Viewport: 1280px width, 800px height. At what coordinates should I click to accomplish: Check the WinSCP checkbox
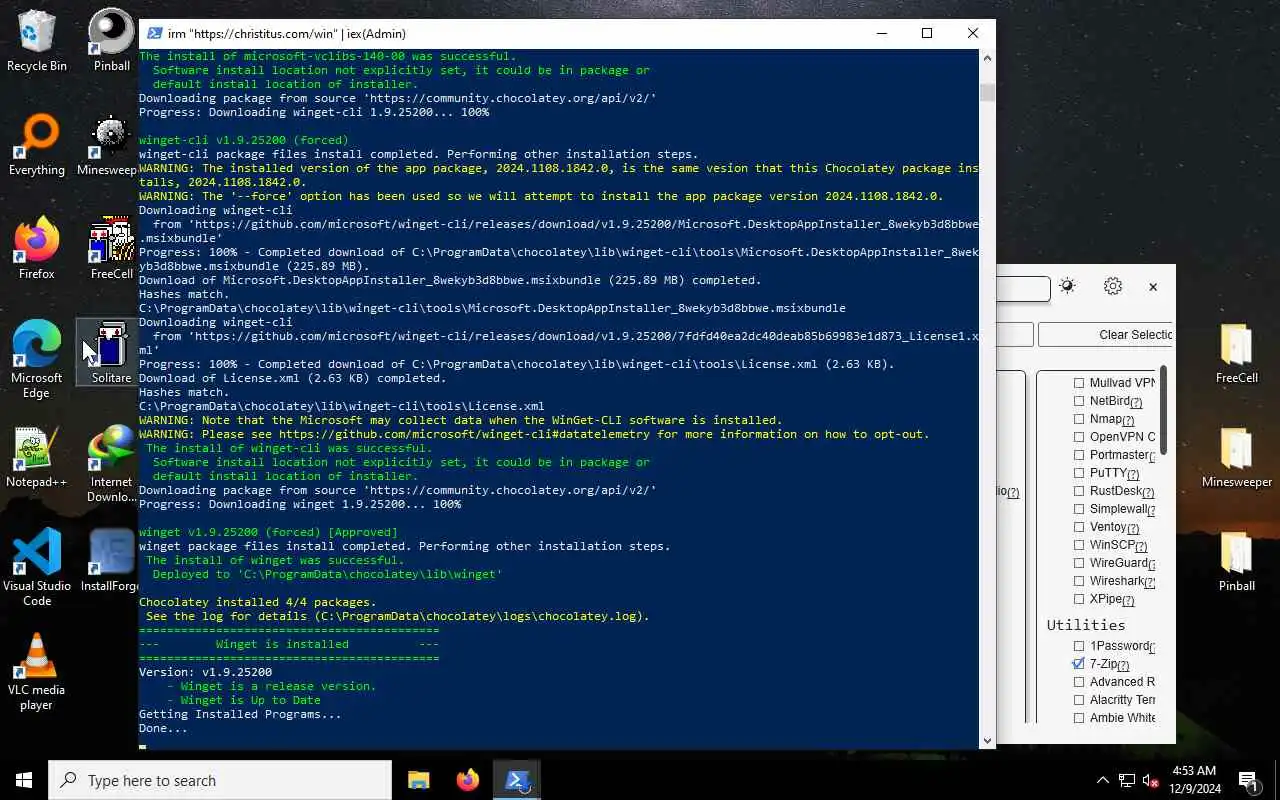(x=1079, y=545)
